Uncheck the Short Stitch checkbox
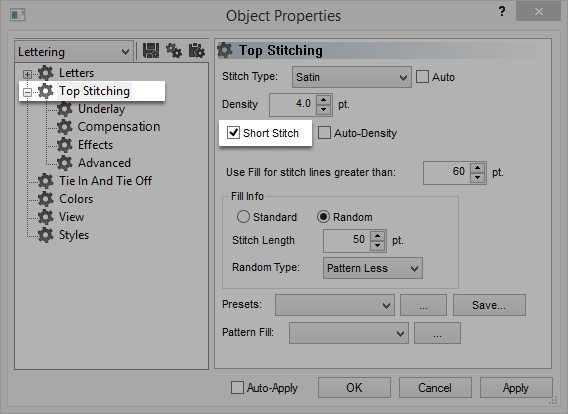This screenshot has width=568, height=414. (x=233, y=133)
